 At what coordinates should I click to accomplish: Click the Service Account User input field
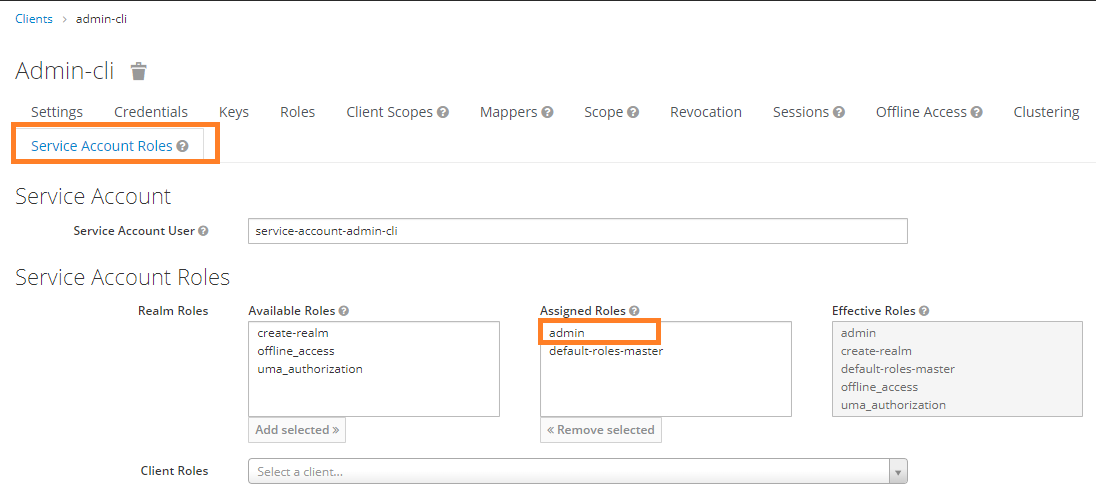click(x=578, y=231)
